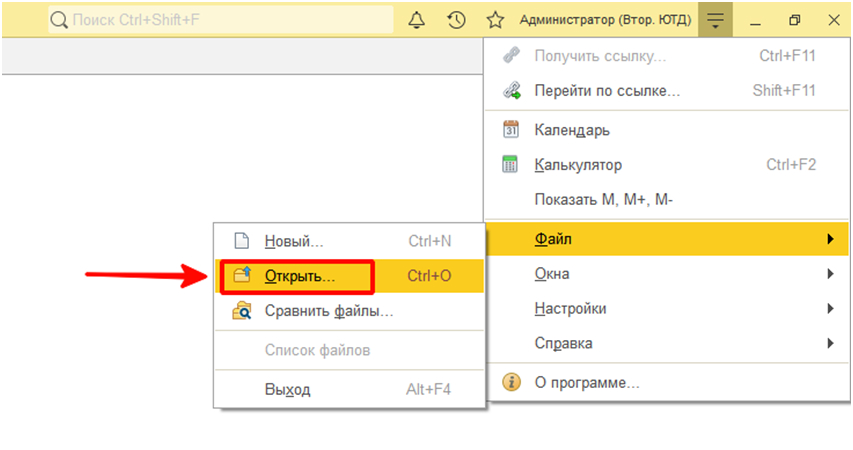The image size is (853, 450).
Task: Select Открыть... in the File submenu
Action: pos(300,275)
